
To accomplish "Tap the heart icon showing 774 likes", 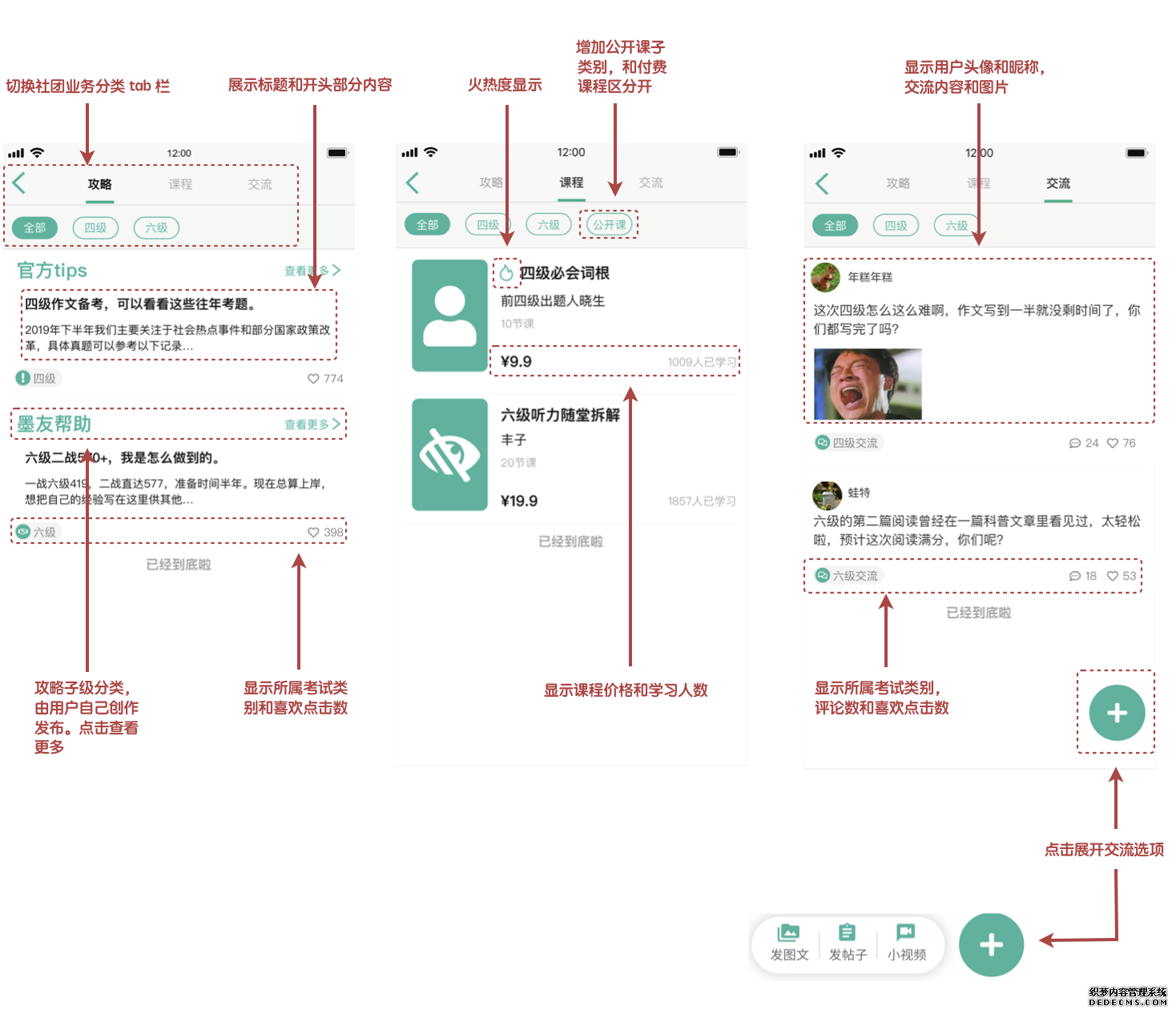I will click(x=313, y=379).
